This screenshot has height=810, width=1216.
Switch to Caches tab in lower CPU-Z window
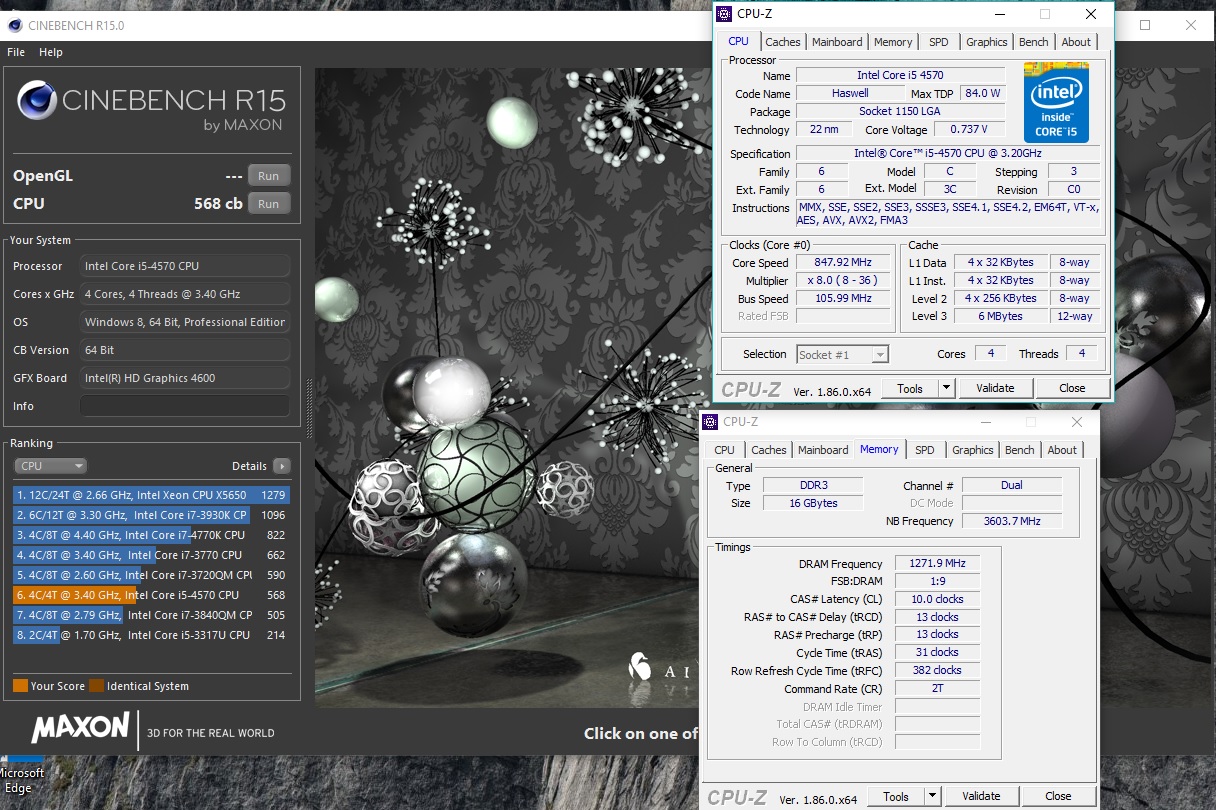point(769,450)
